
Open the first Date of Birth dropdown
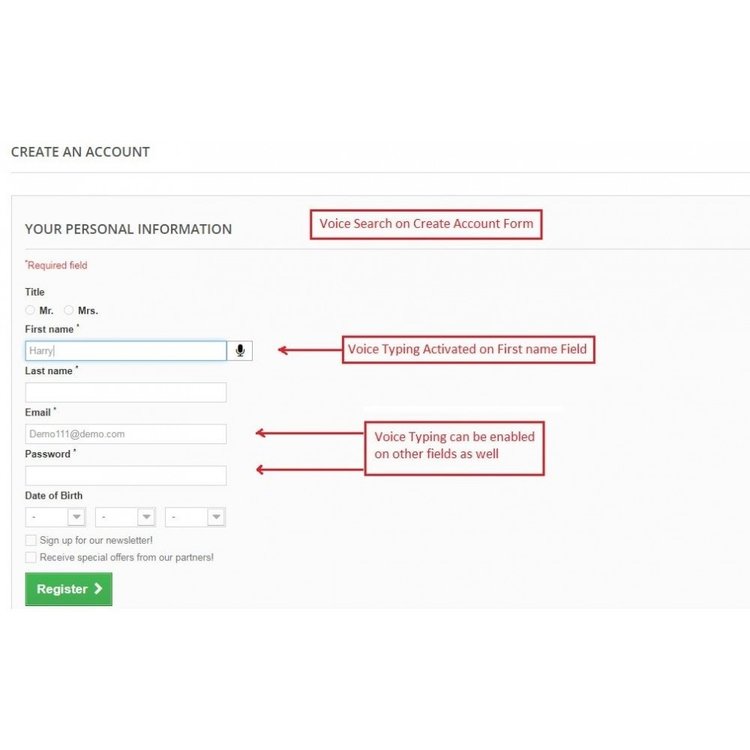pyautogui.click(x=55, y=517)
